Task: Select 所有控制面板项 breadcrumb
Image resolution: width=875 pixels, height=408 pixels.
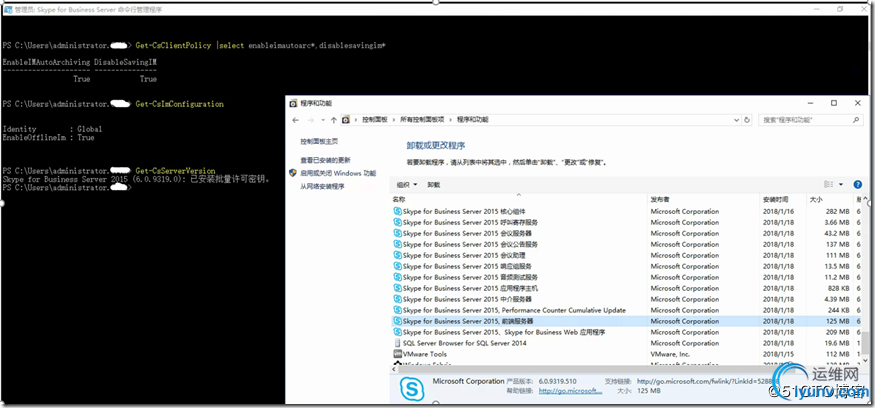Action: 422,120
